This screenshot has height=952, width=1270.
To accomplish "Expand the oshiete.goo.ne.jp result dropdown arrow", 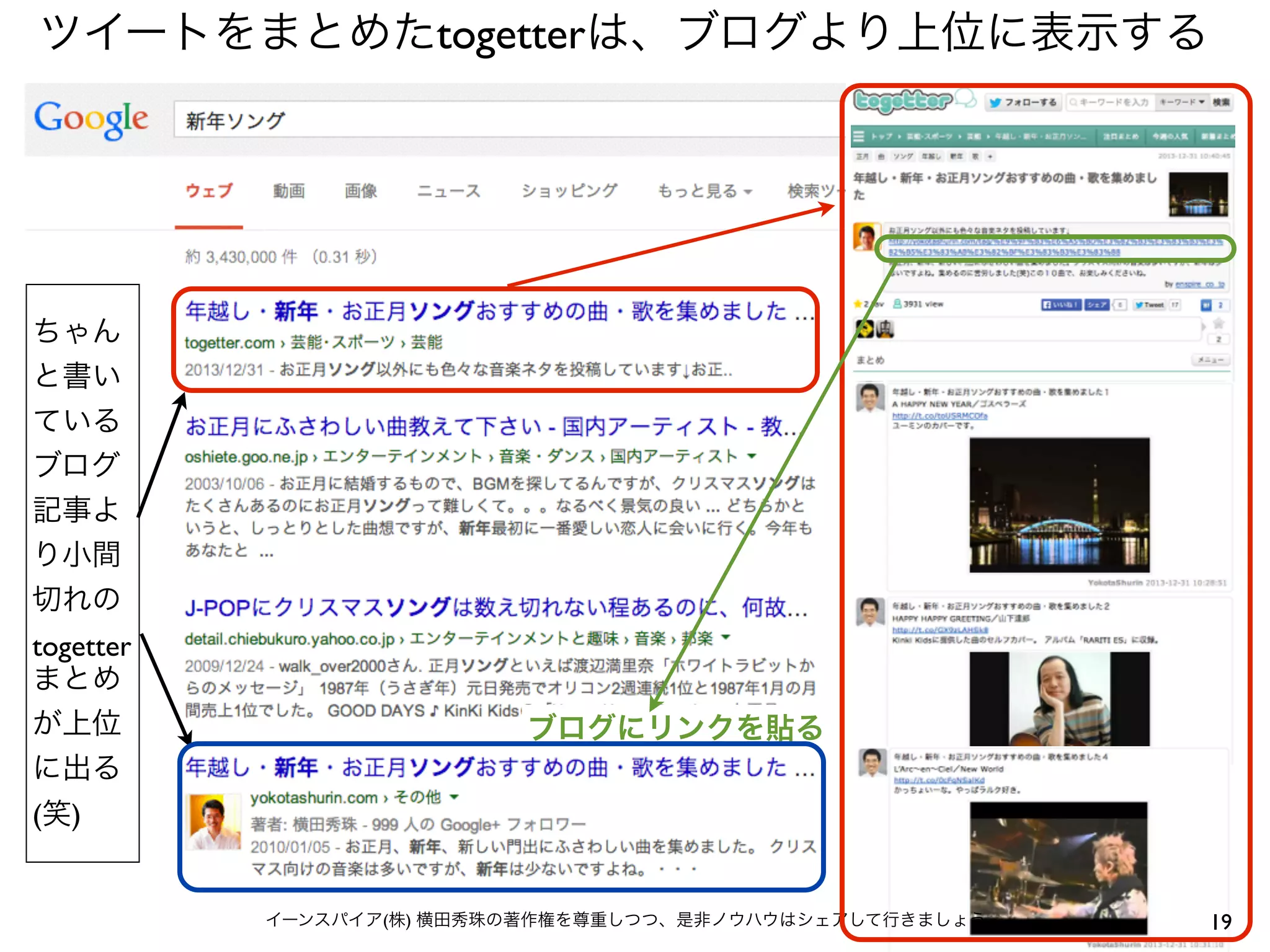I will pyautogui.click(x=752, y=457).
